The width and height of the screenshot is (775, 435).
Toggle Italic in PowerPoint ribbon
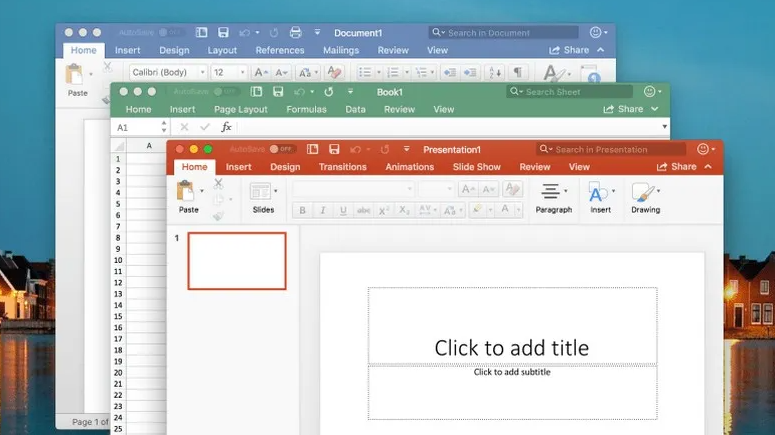[323, 211]
